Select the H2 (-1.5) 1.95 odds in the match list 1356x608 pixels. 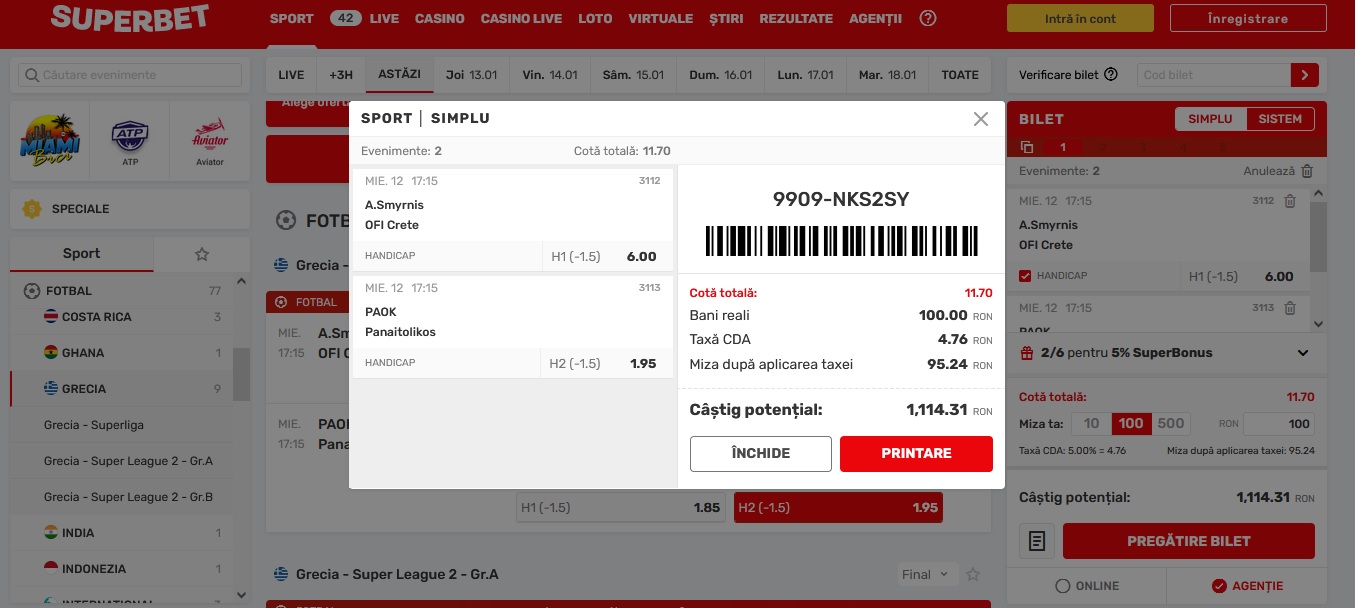pos(838,508)
